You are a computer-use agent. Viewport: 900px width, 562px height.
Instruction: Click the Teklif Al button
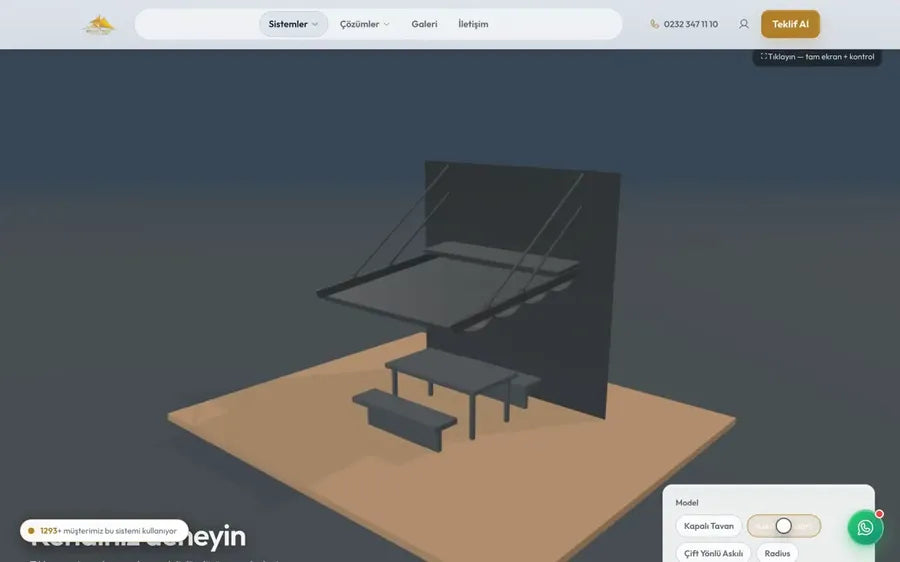790,24
